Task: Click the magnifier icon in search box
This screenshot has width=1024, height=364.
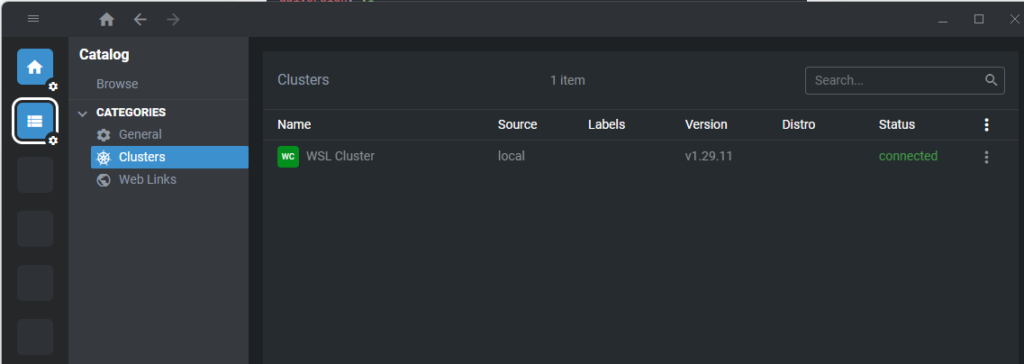Action: 991,80
